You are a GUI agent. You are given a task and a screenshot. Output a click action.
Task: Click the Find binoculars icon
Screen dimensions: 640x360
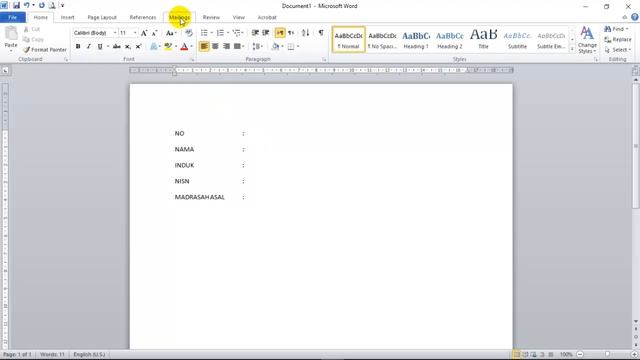[x=608, y=29]
